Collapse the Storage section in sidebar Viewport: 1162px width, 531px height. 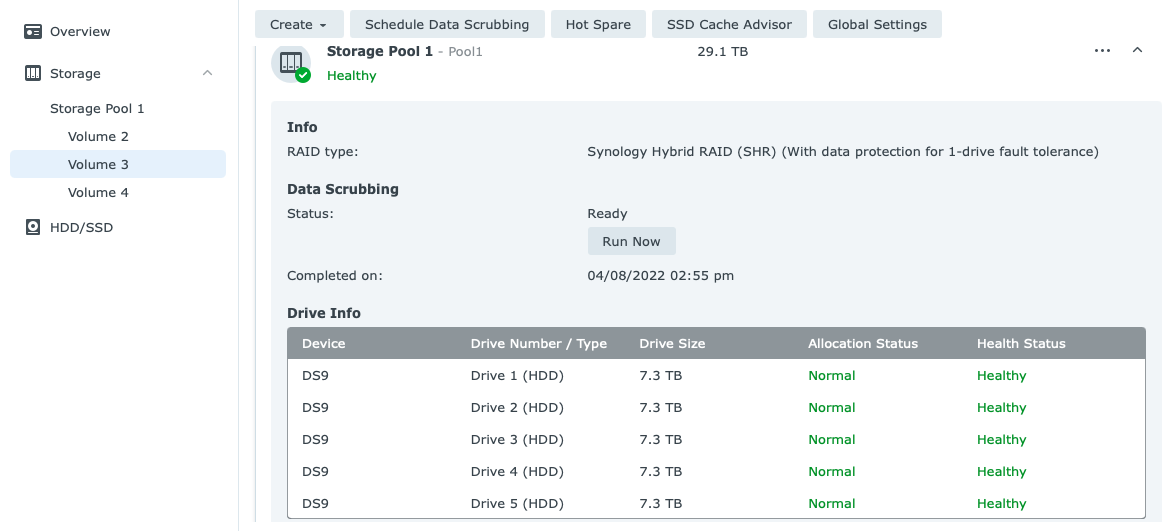tap(207, 74)
